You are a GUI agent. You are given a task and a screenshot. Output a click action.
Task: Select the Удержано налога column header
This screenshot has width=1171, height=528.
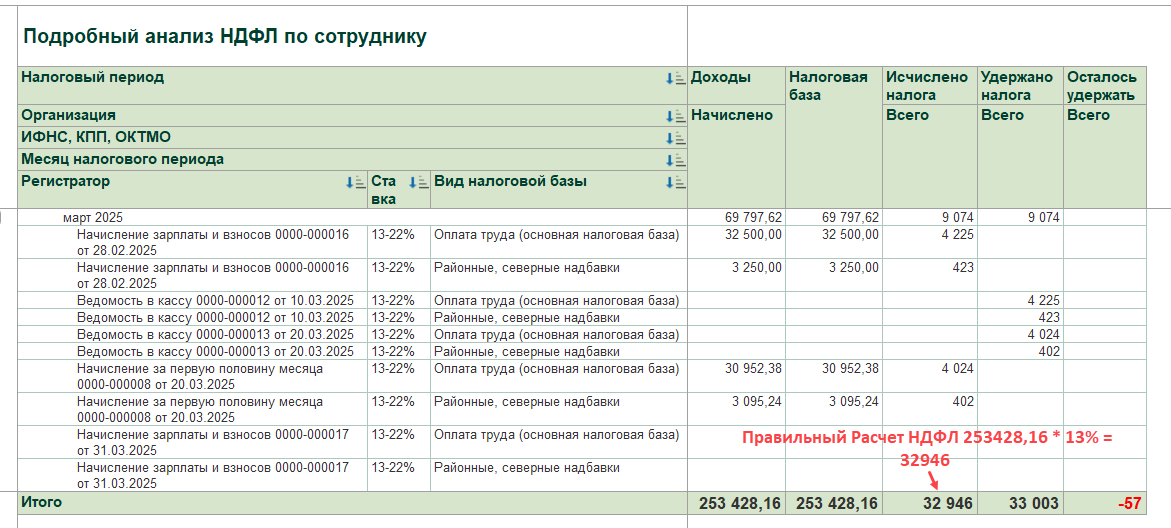tap(1017, 86)
